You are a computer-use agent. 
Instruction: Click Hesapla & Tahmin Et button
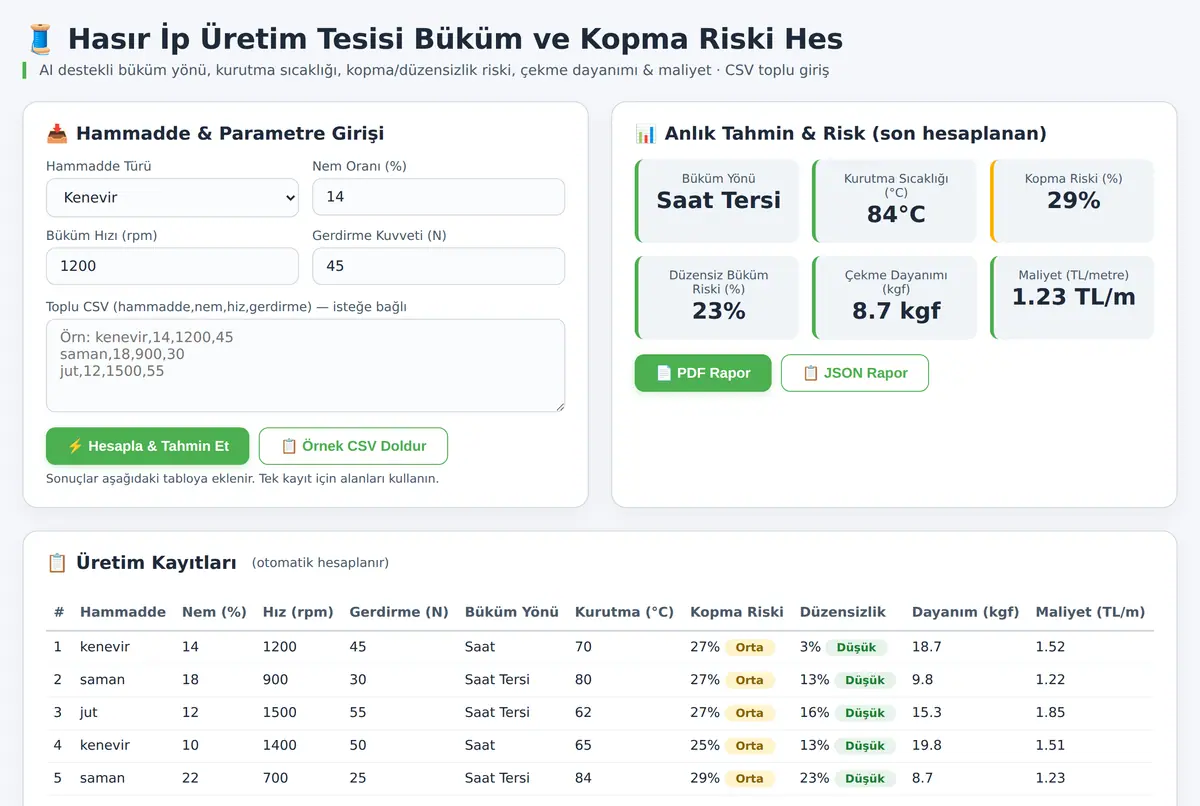147,446
